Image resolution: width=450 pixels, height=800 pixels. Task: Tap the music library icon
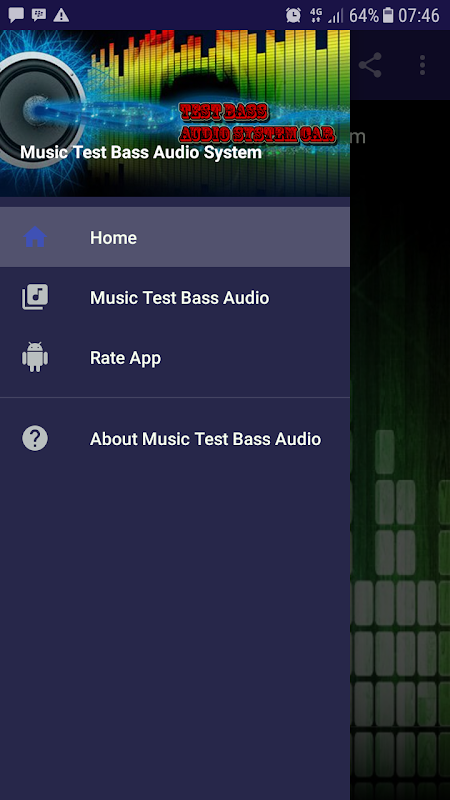pos(35,297)
